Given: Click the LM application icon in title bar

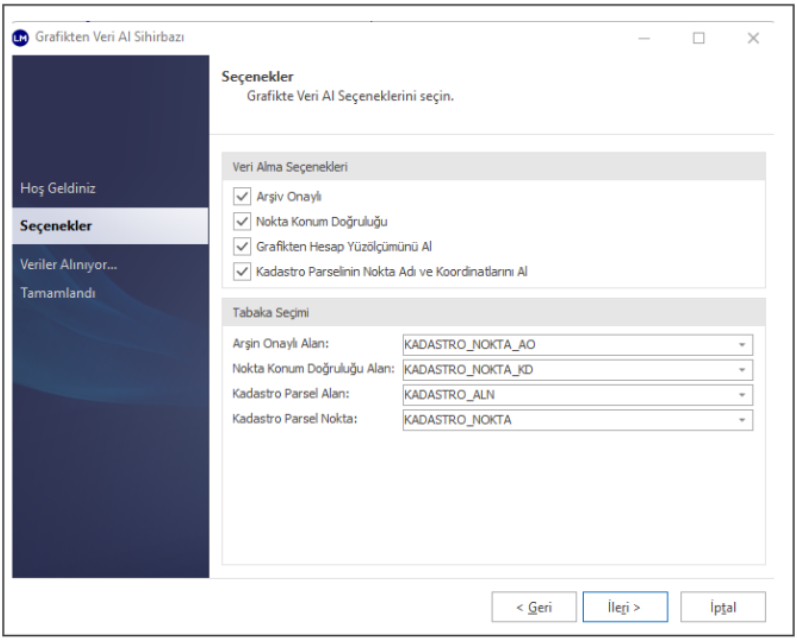Looking at the screenshot, I should [21, 38].
